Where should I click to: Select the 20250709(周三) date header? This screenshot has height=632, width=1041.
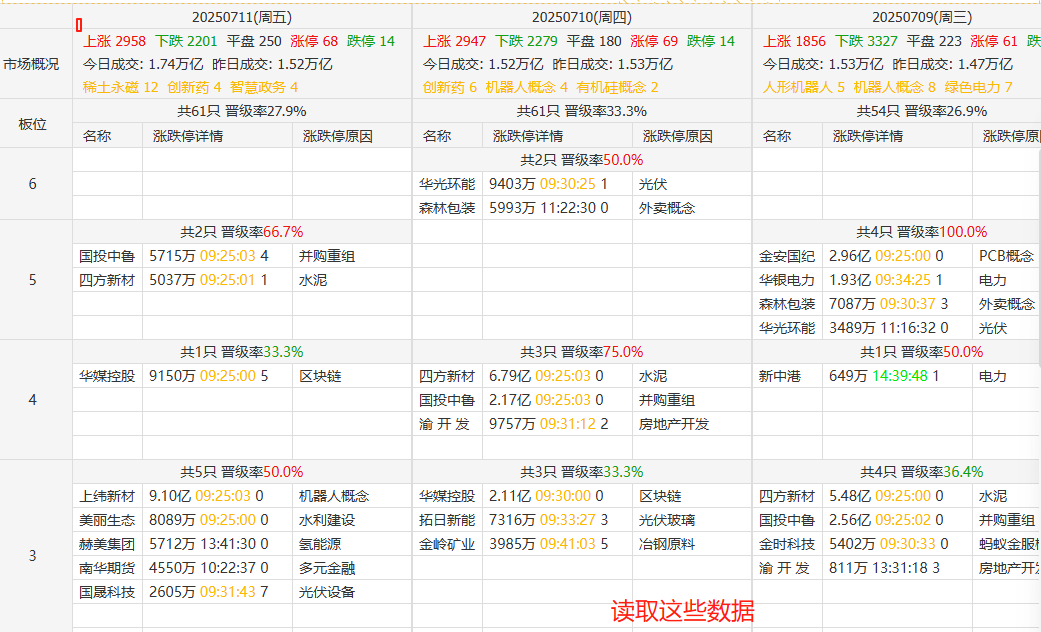pyautogui.click(x=921, y=17)
